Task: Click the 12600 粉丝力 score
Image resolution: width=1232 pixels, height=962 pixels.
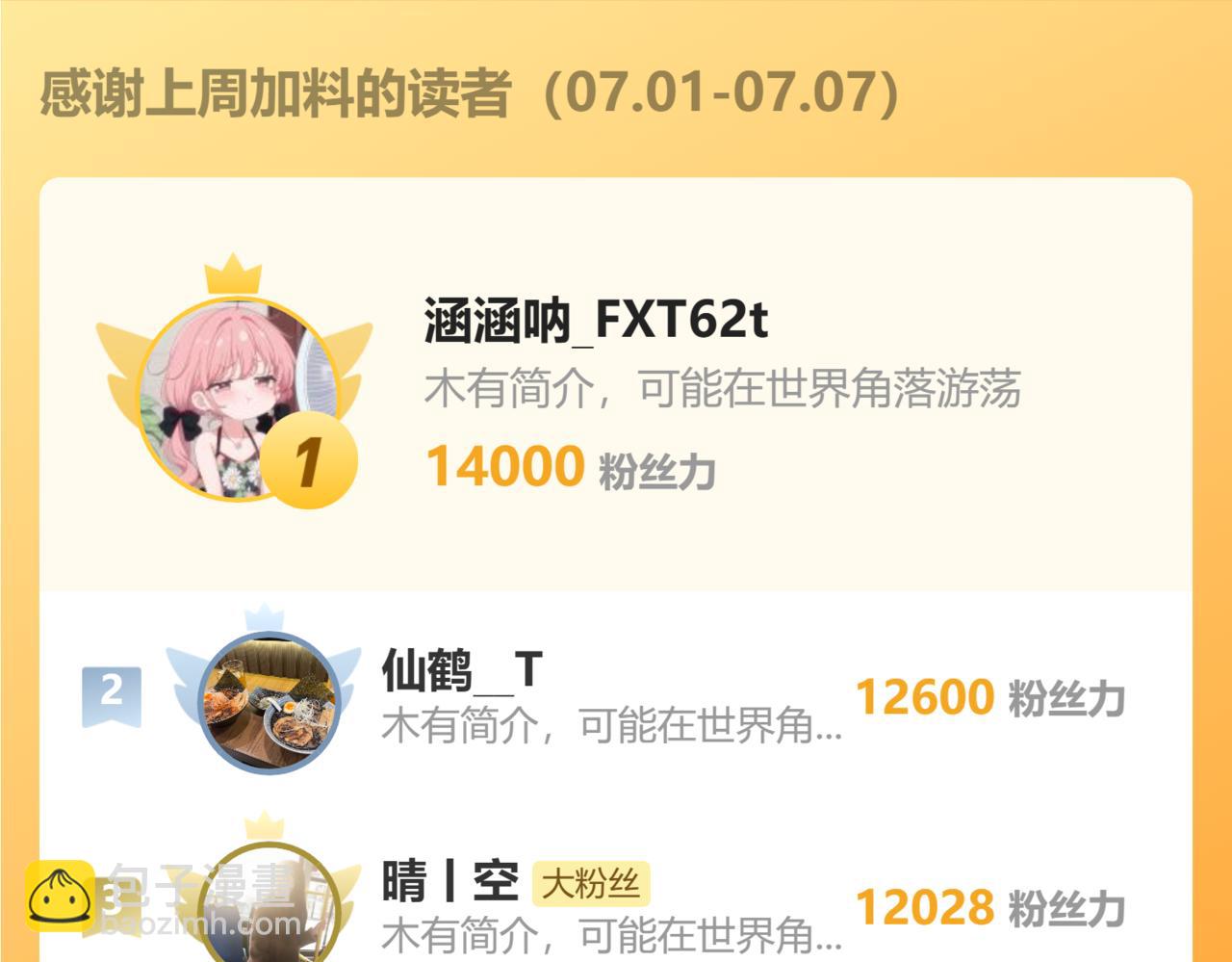Action: pos(989,697)
